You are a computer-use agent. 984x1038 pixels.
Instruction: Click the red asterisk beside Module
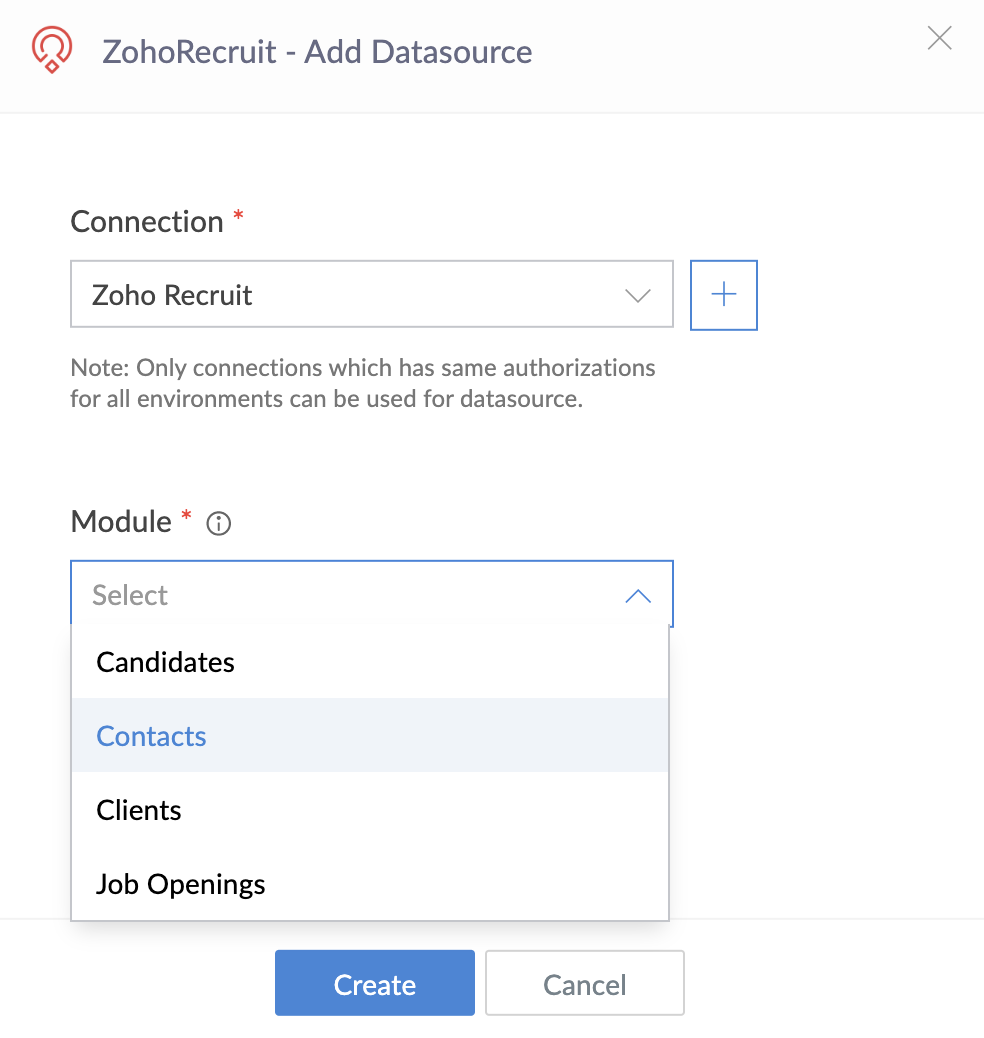pos(186,516)
